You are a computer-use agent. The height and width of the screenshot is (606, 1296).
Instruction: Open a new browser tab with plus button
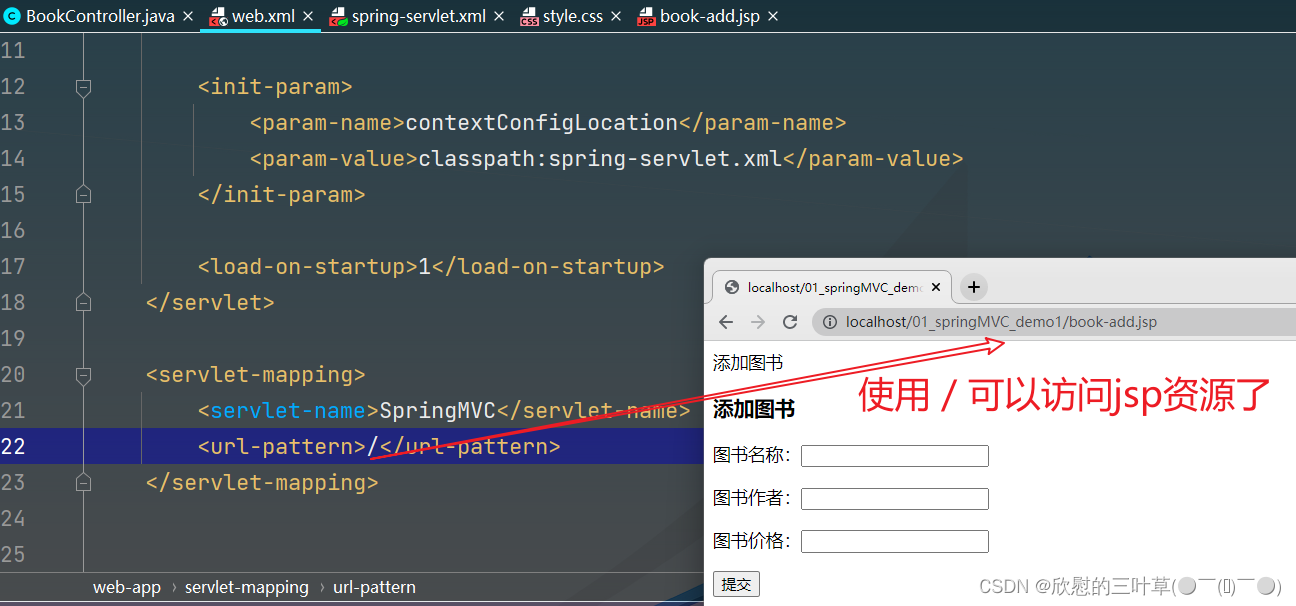click(x=973, y=287)
